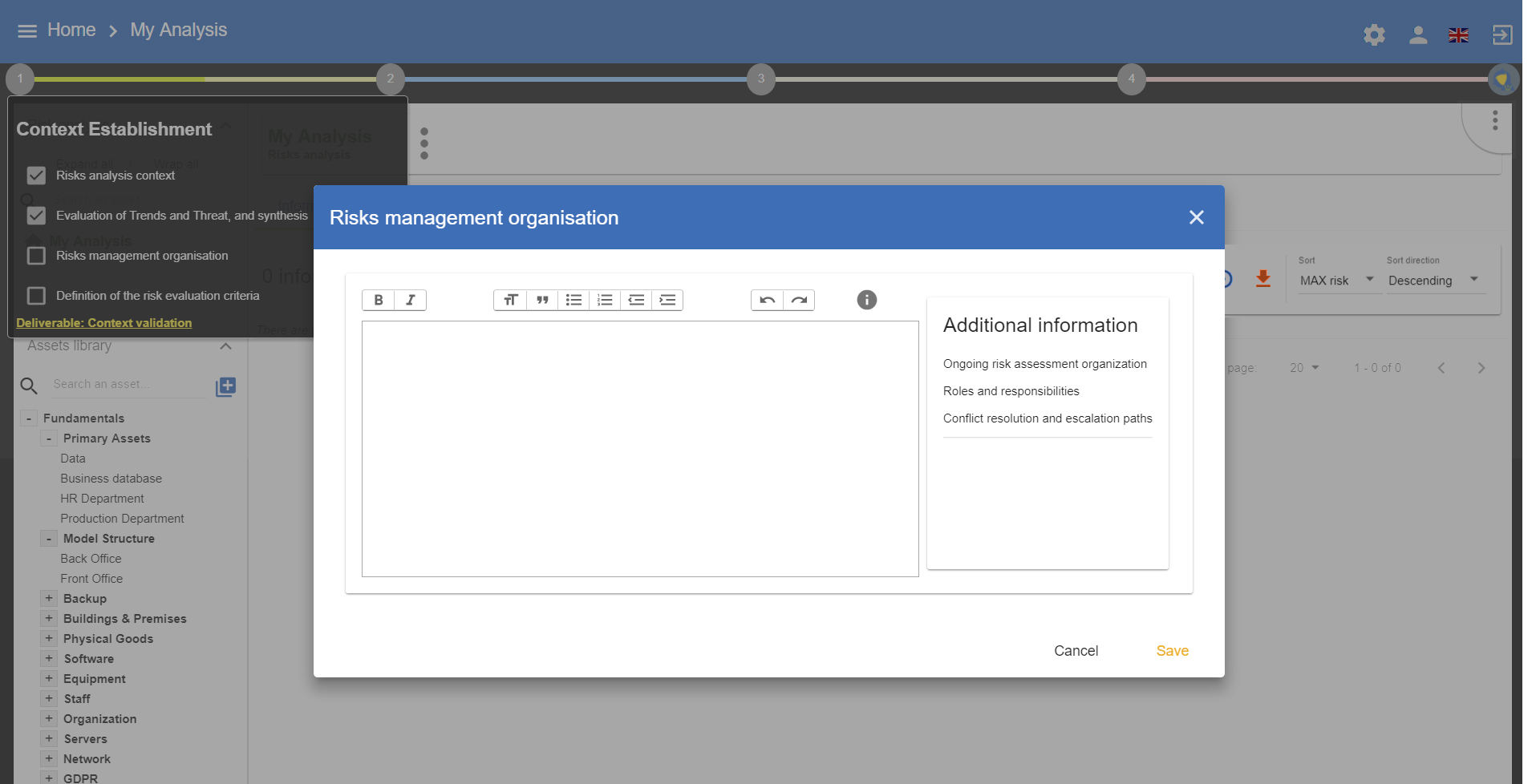Collapse the Fundamentals tree node
1540x784 pixels.
point(29,418)
